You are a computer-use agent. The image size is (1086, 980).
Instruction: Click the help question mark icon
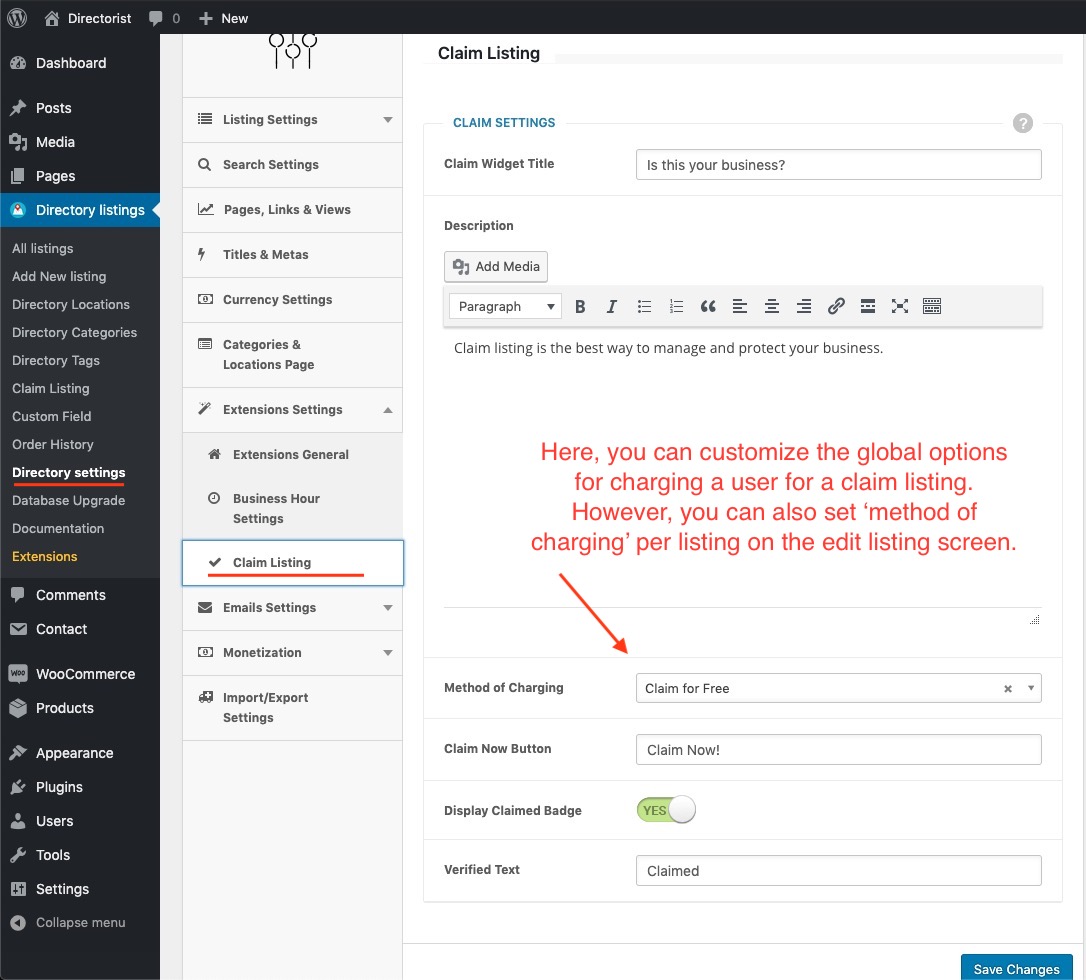pyautogui.click(x=1023, y=123)
